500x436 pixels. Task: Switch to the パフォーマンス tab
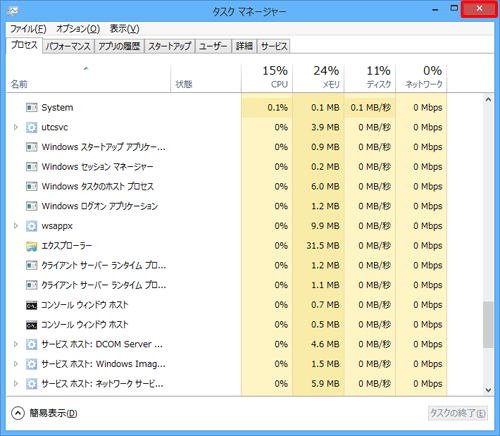(x=68, y=46)
